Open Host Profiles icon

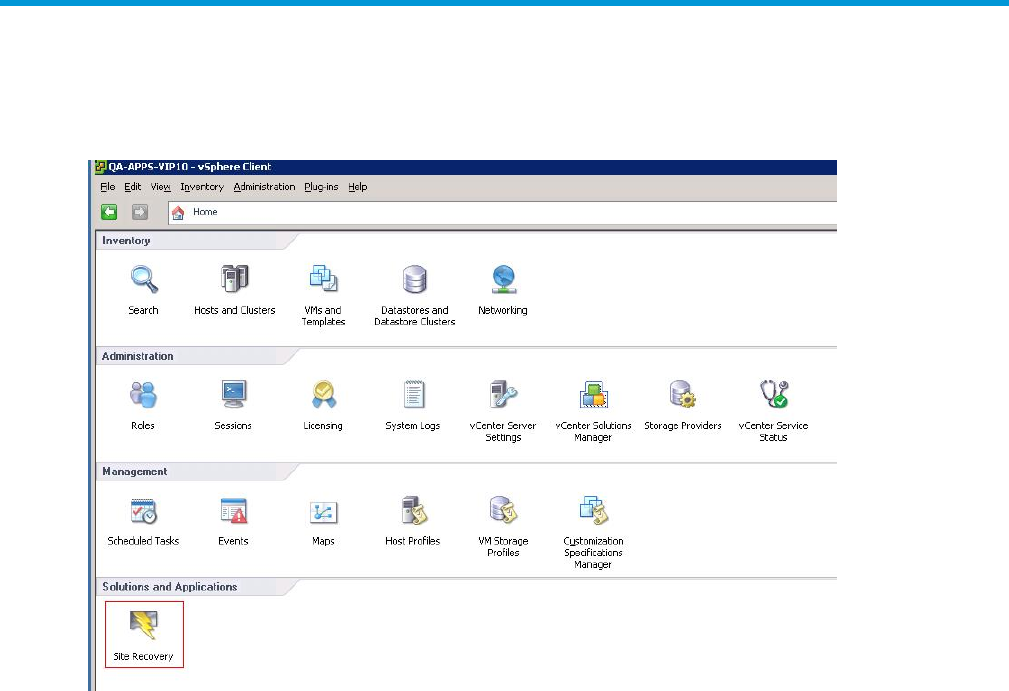point(413,511)
